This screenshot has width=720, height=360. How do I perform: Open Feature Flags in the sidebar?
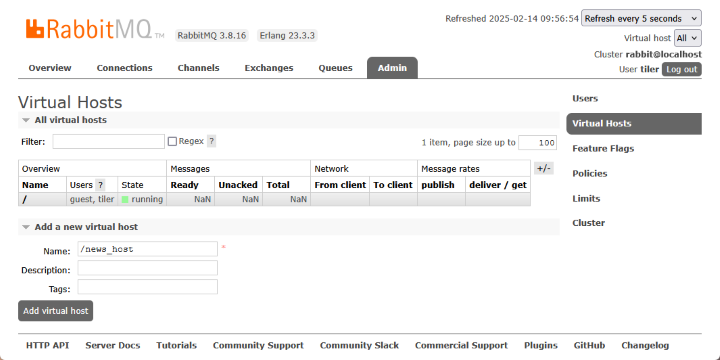603,149
